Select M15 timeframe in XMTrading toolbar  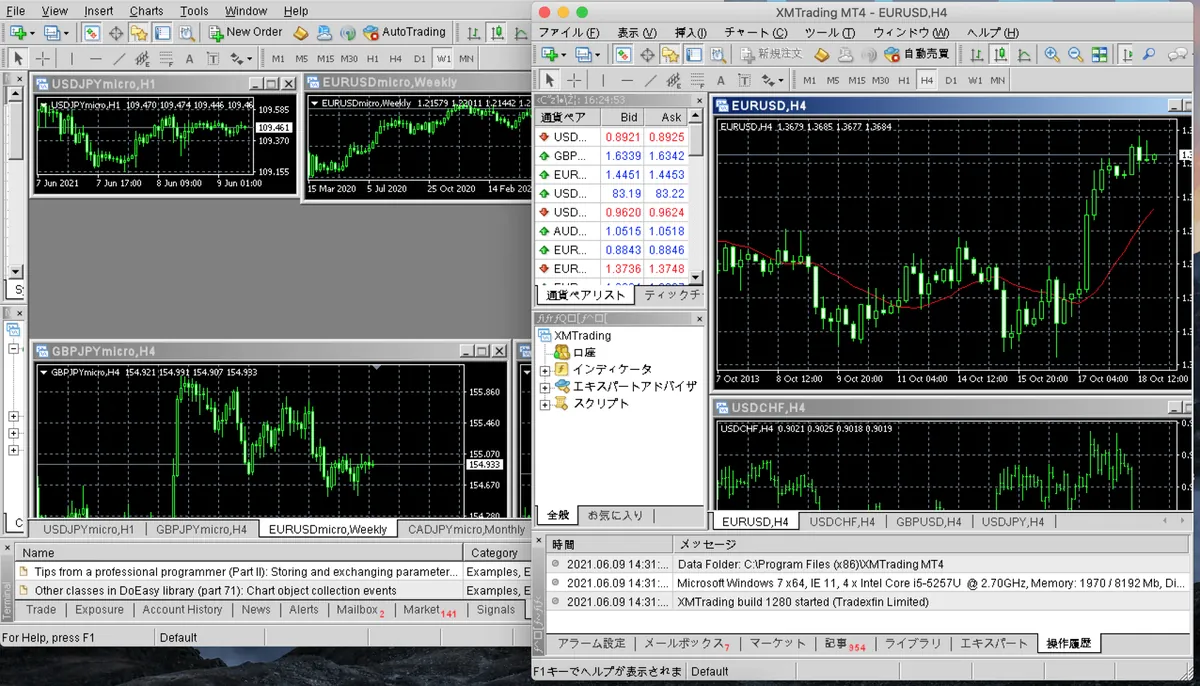click(857, 80)
